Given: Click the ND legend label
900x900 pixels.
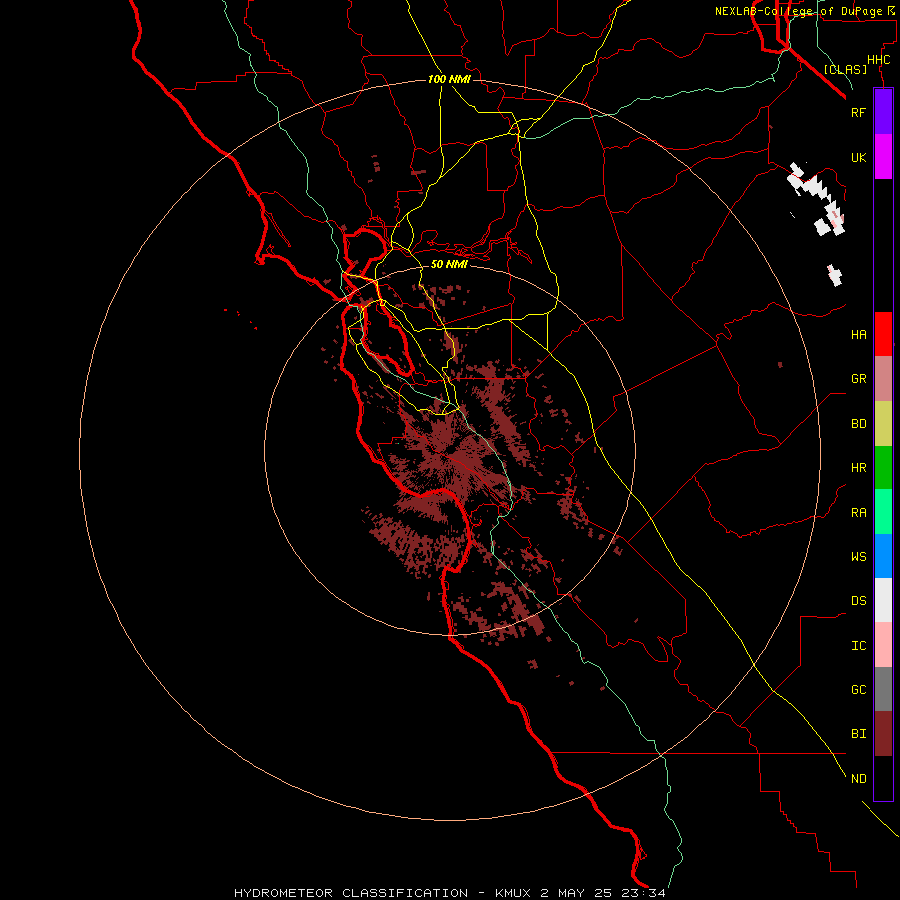Looking at the screenshot, I should 858,779.
